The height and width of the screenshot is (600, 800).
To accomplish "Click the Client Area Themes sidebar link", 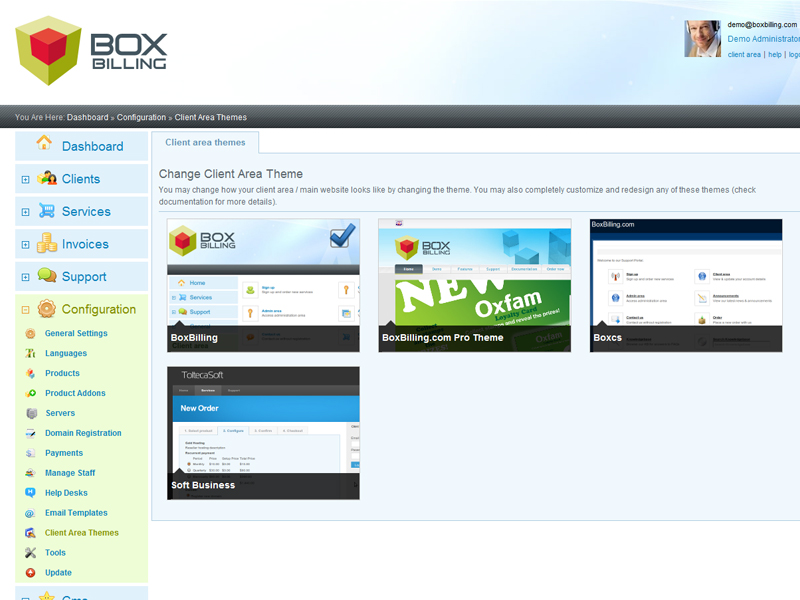I will coord(82,533).
